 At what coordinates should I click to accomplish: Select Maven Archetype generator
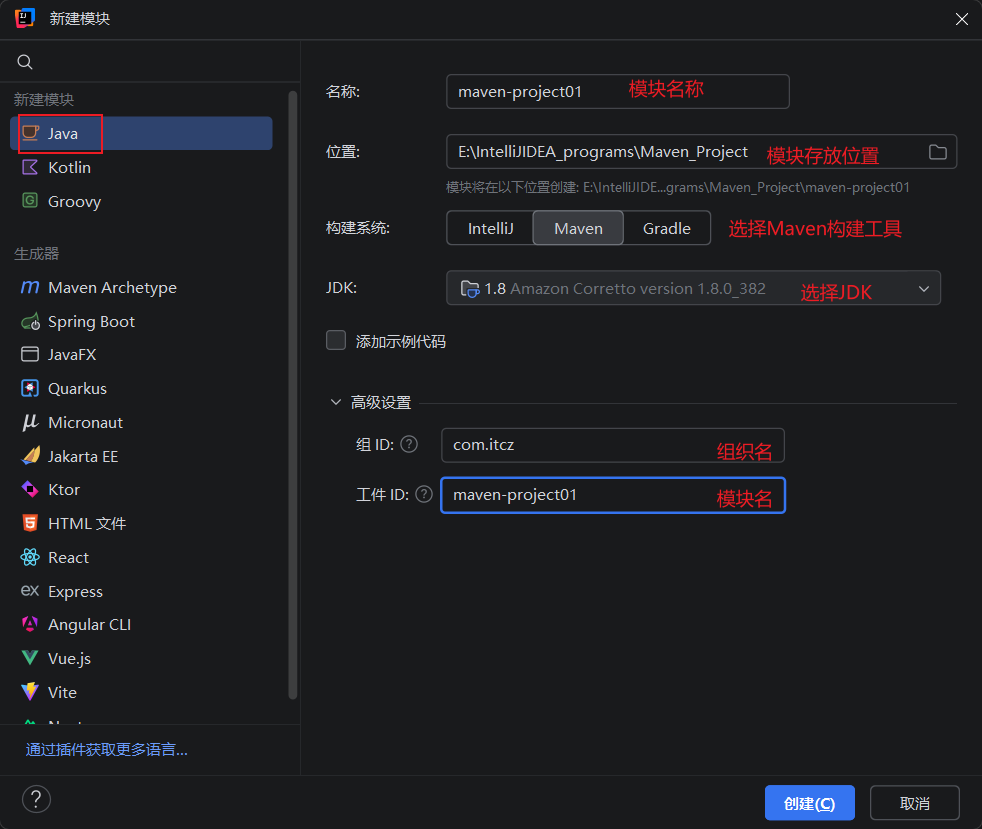click(x=141, y=287)
